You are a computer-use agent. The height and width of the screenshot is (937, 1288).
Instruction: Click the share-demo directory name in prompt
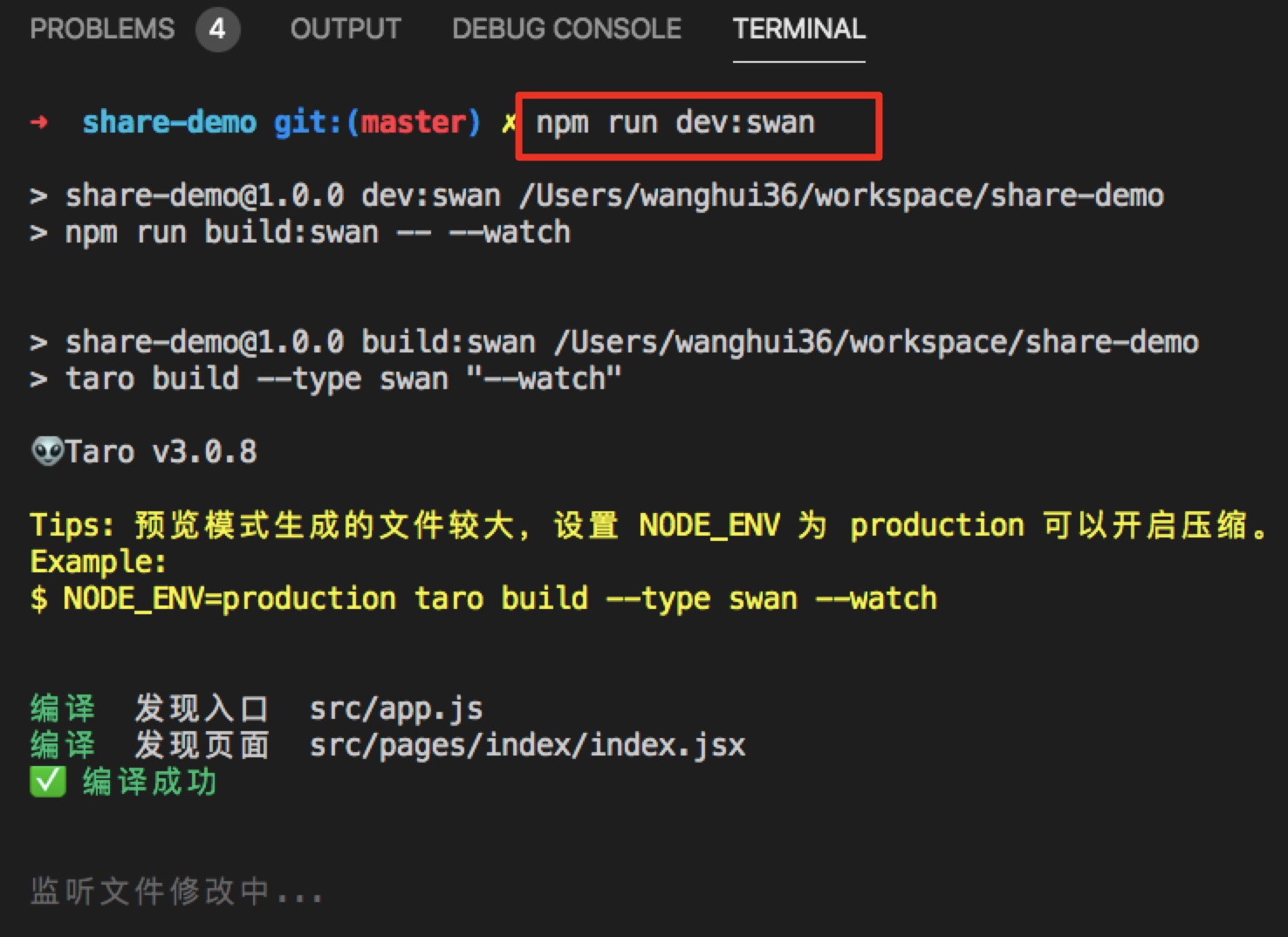[169, 122]
